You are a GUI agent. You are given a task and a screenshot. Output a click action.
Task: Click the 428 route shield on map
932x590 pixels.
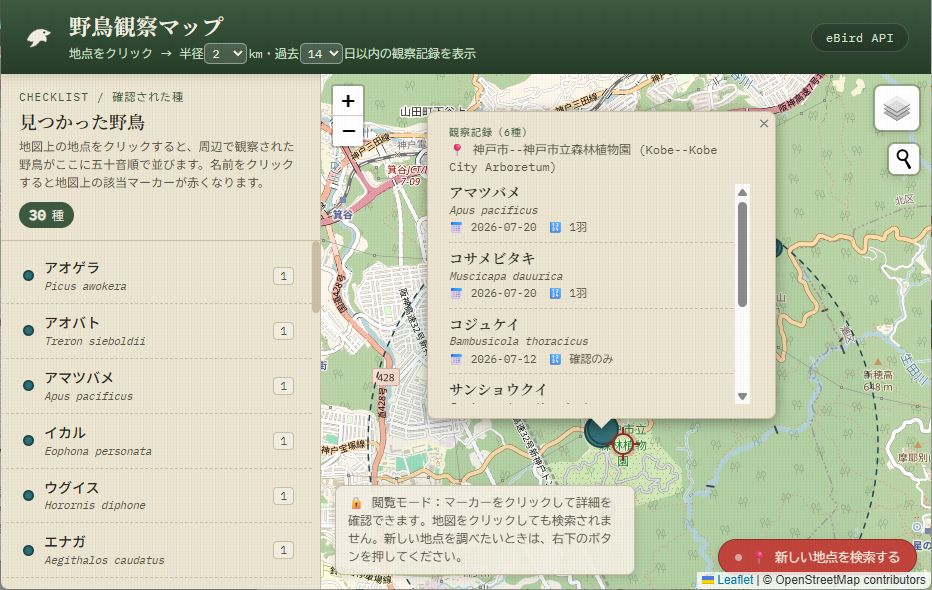point(386,377)
